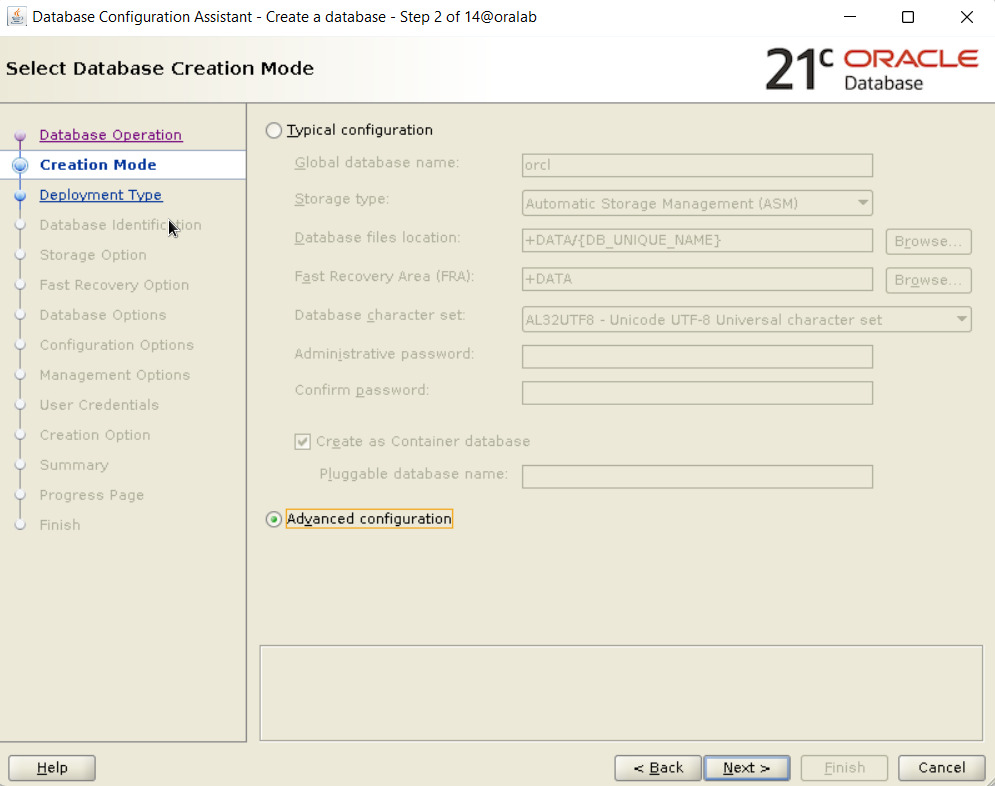Click the Creation Mode step indicator circle

click(20, 166)
